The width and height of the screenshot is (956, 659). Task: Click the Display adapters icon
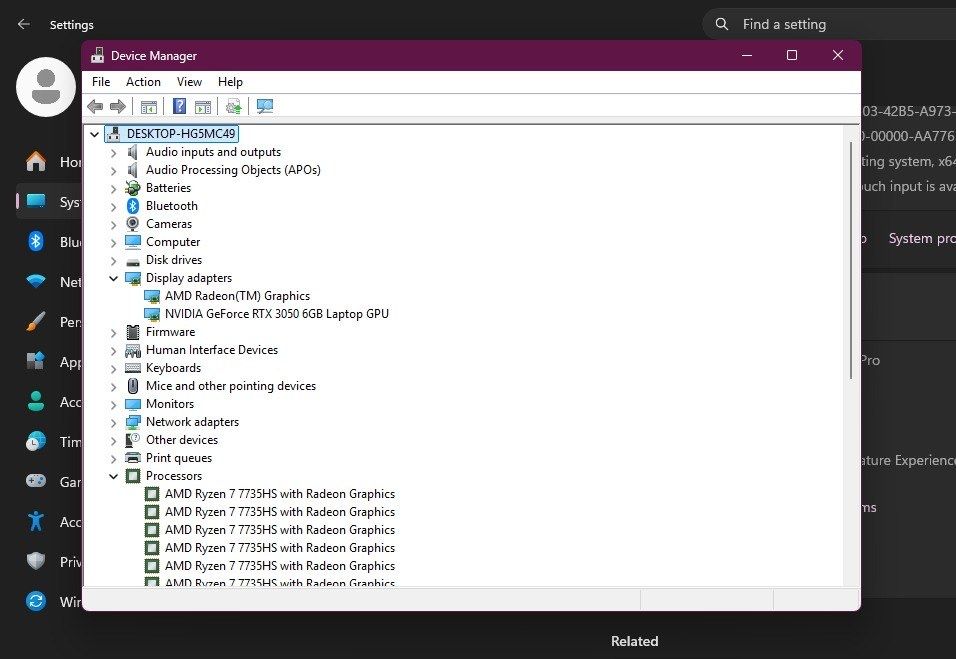click(x=132, y=278)
